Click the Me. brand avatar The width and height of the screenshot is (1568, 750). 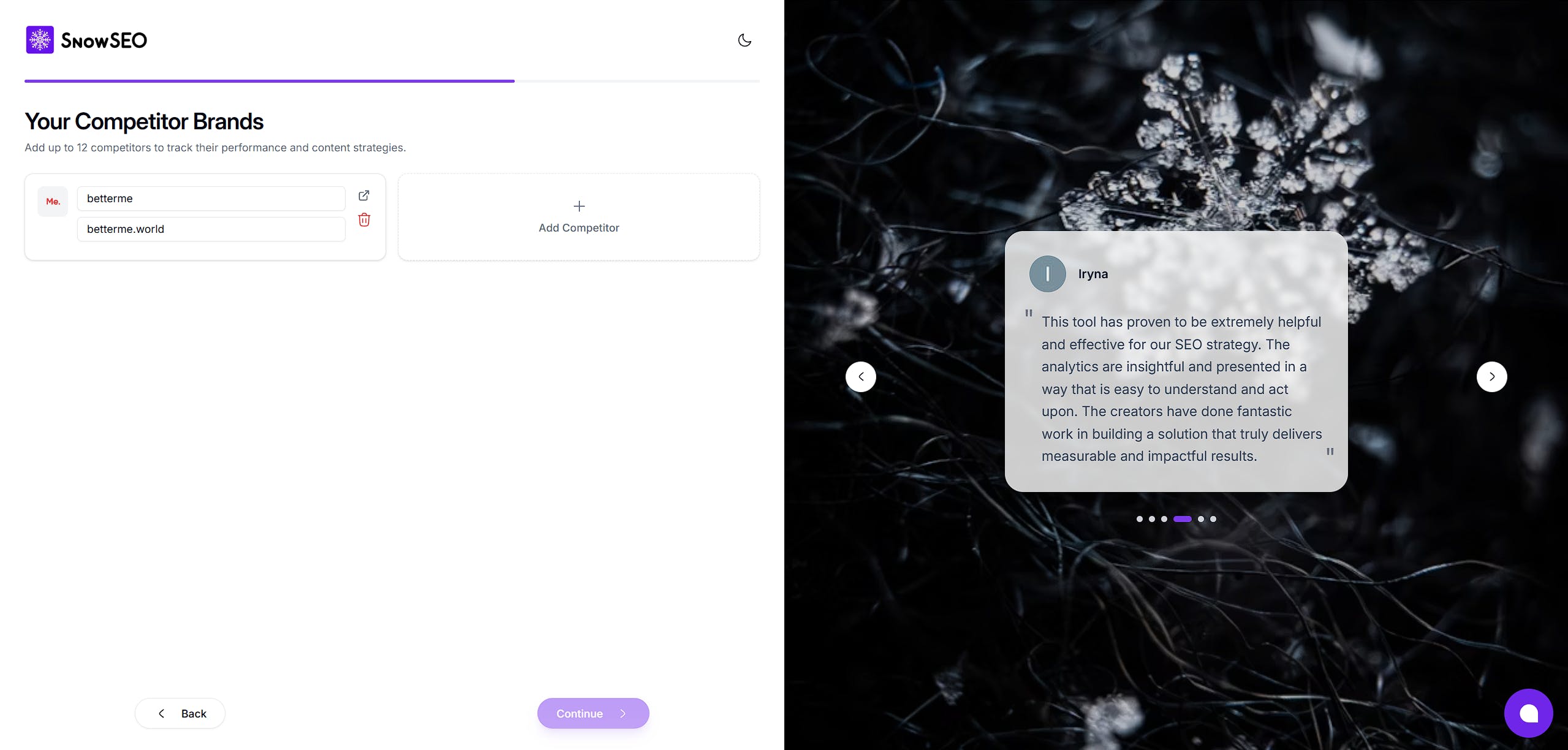(53, 202)
